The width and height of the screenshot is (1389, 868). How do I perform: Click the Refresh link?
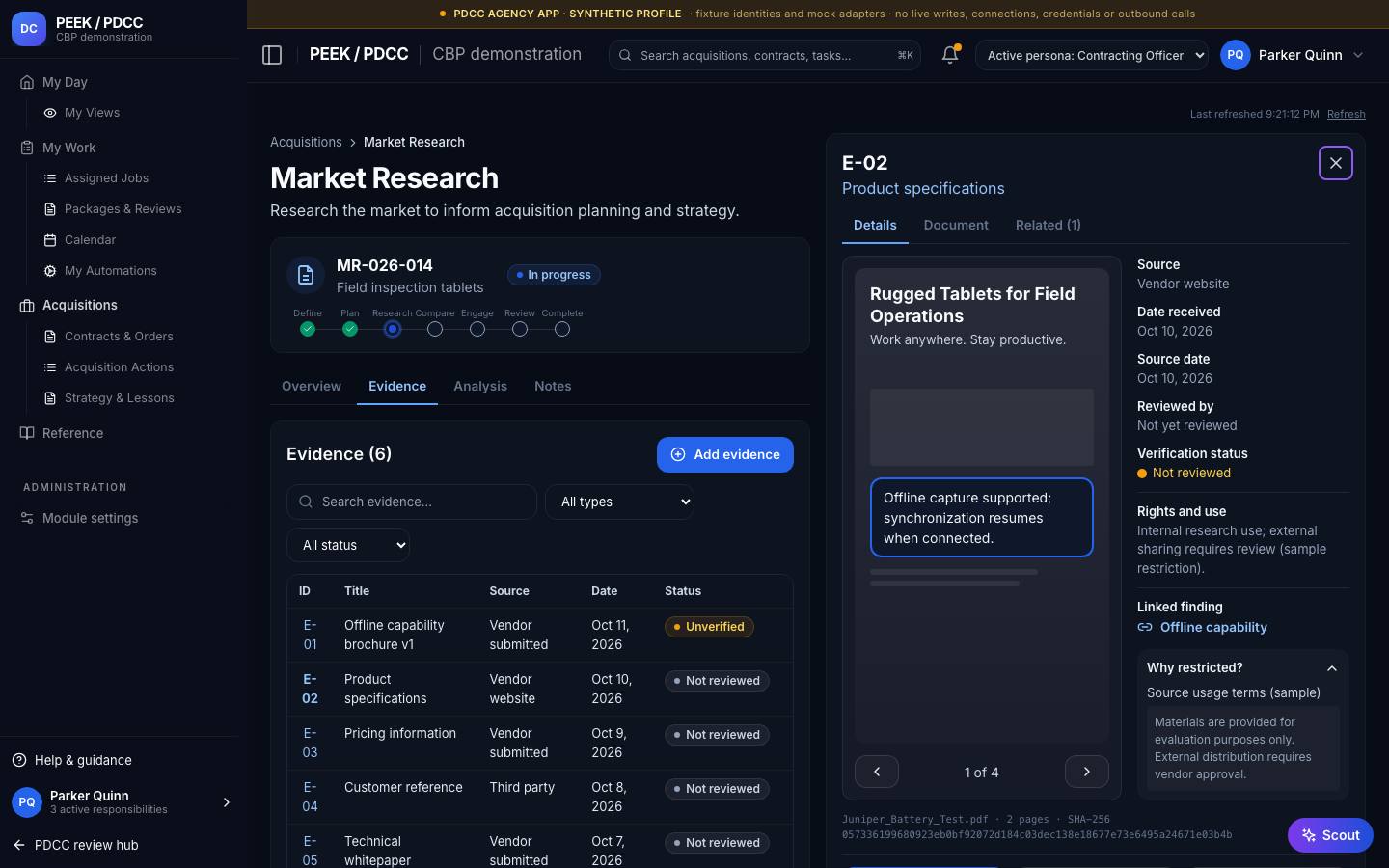click(1347, 114)
